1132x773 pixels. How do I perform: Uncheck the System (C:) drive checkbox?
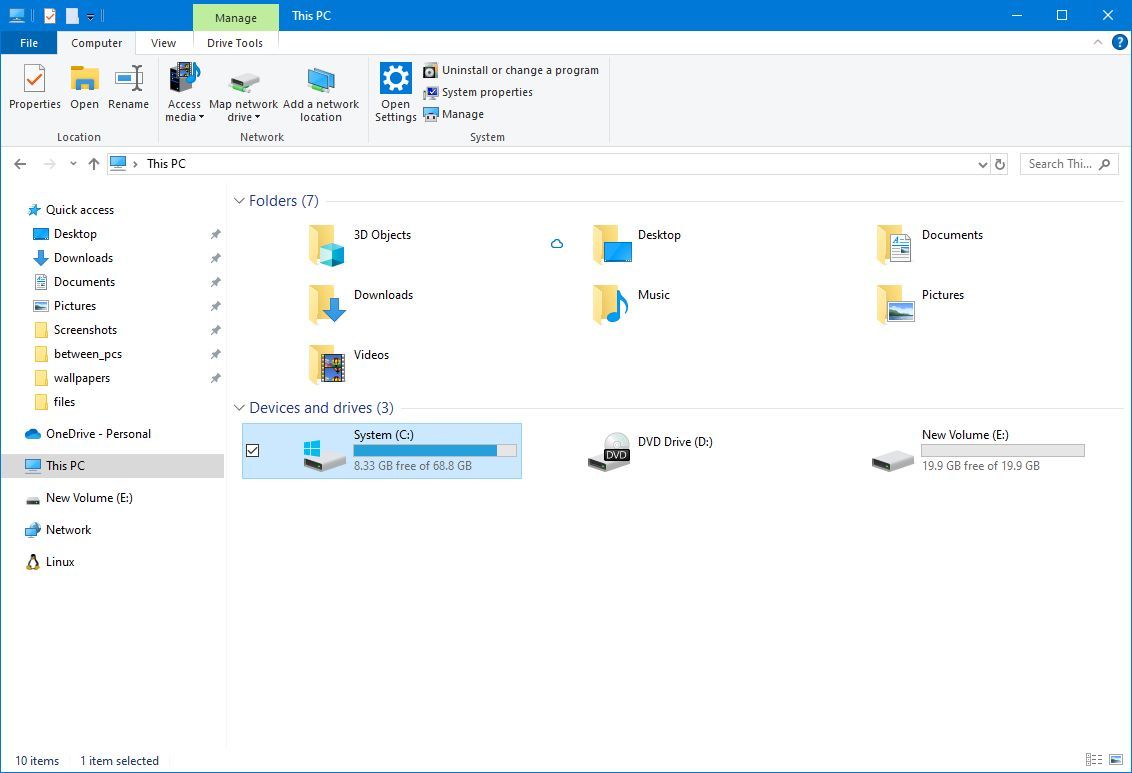pyautogui.click(x=253, y=450)
